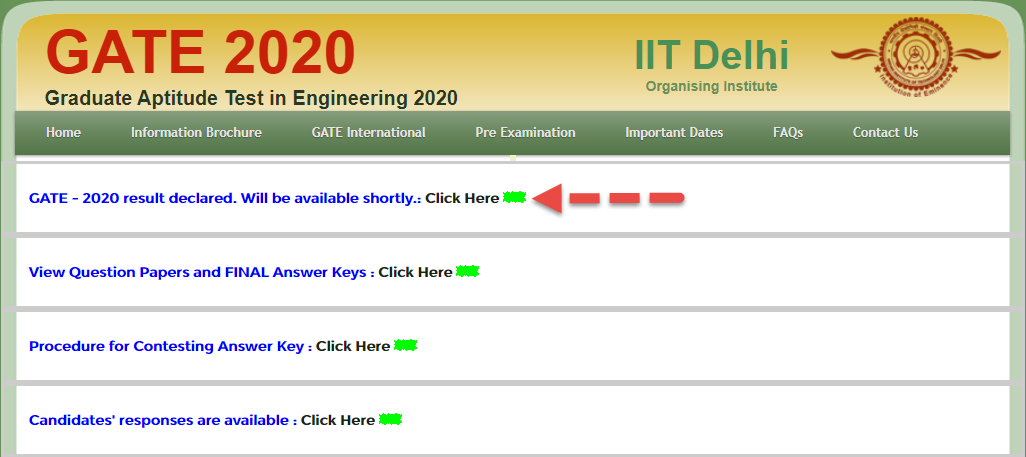This screenshot has height=457, width=1026.
Task: Open the FAQs menu item
Action: pyautogui.click(x=788, y=132)
